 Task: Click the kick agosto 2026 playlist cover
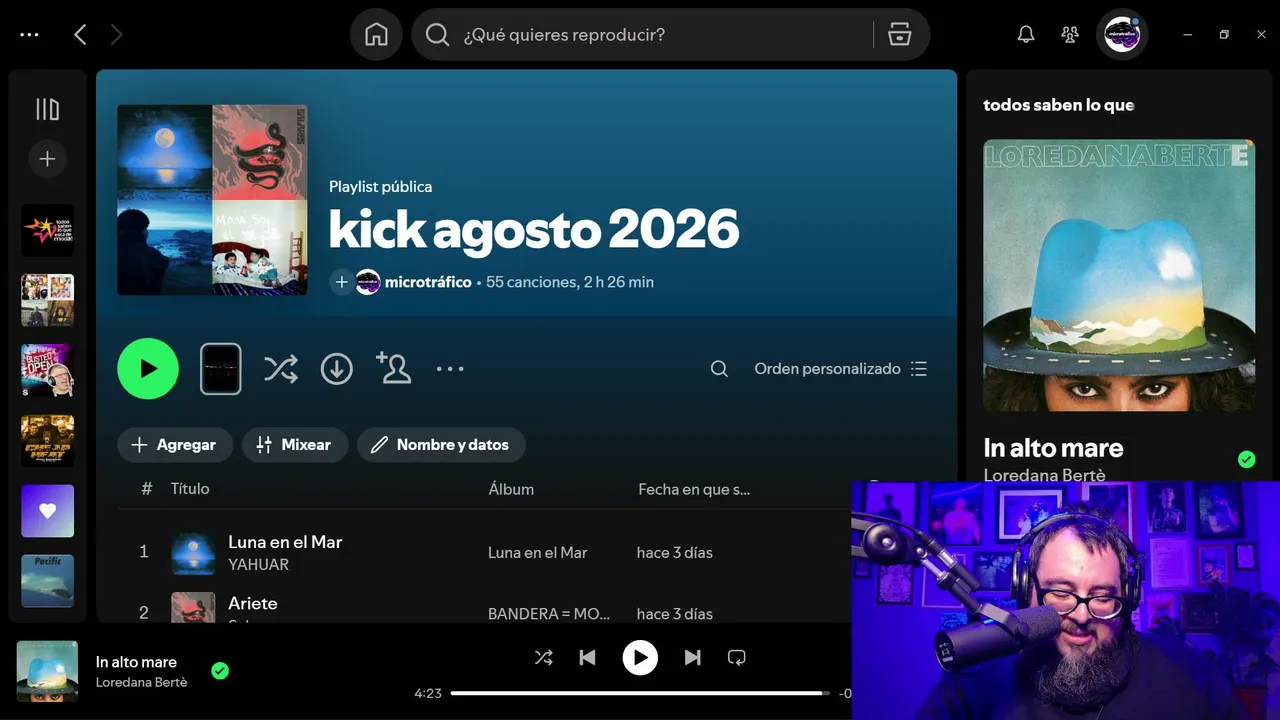click(x=212, y=200)
